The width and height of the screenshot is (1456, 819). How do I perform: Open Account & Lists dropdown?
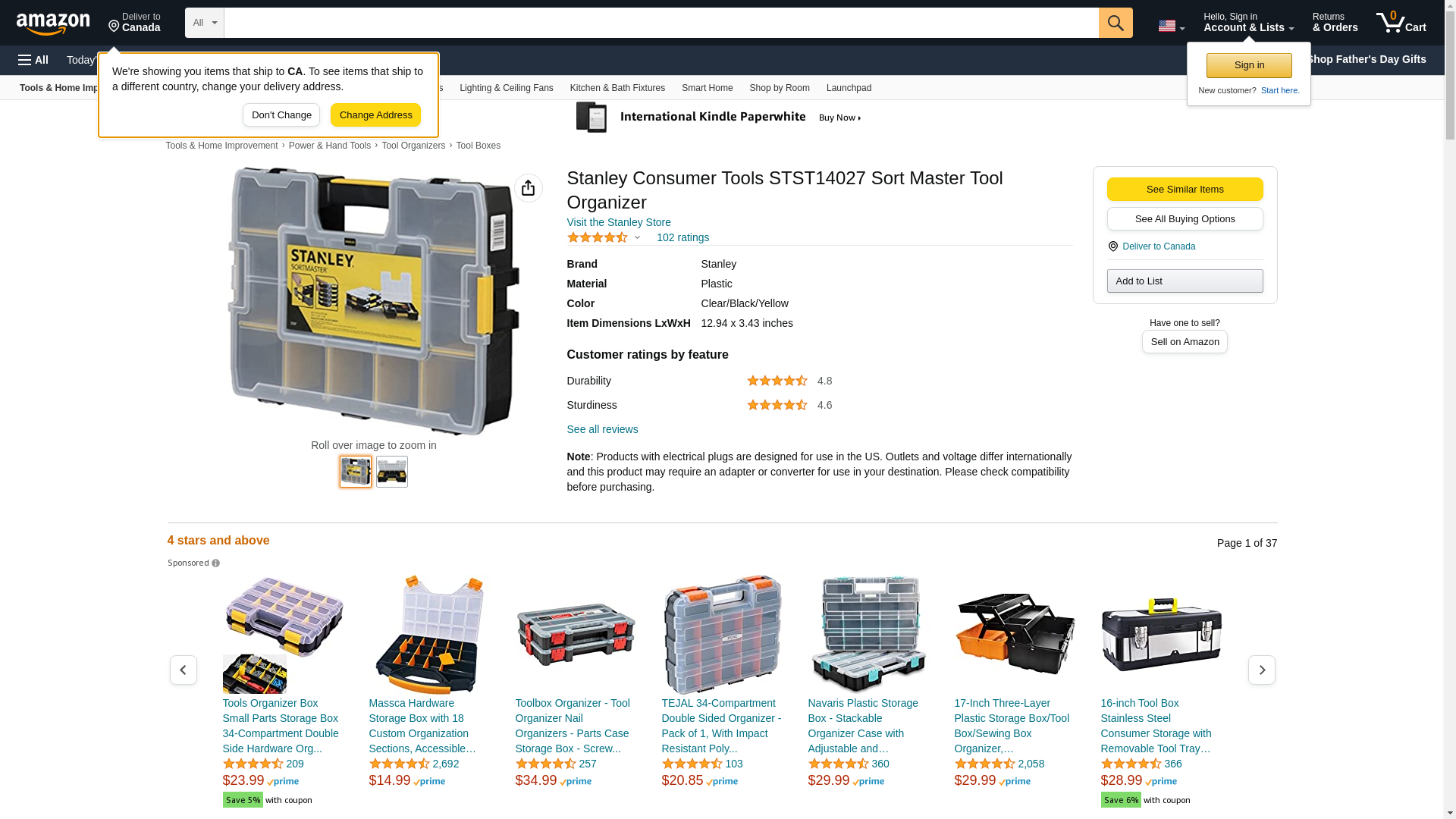click(x=1249, y=23)
